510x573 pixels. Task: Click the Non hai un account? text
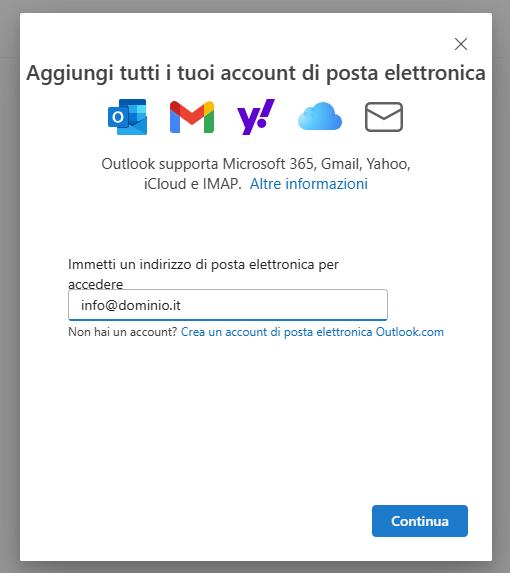[x=123, y=332]
